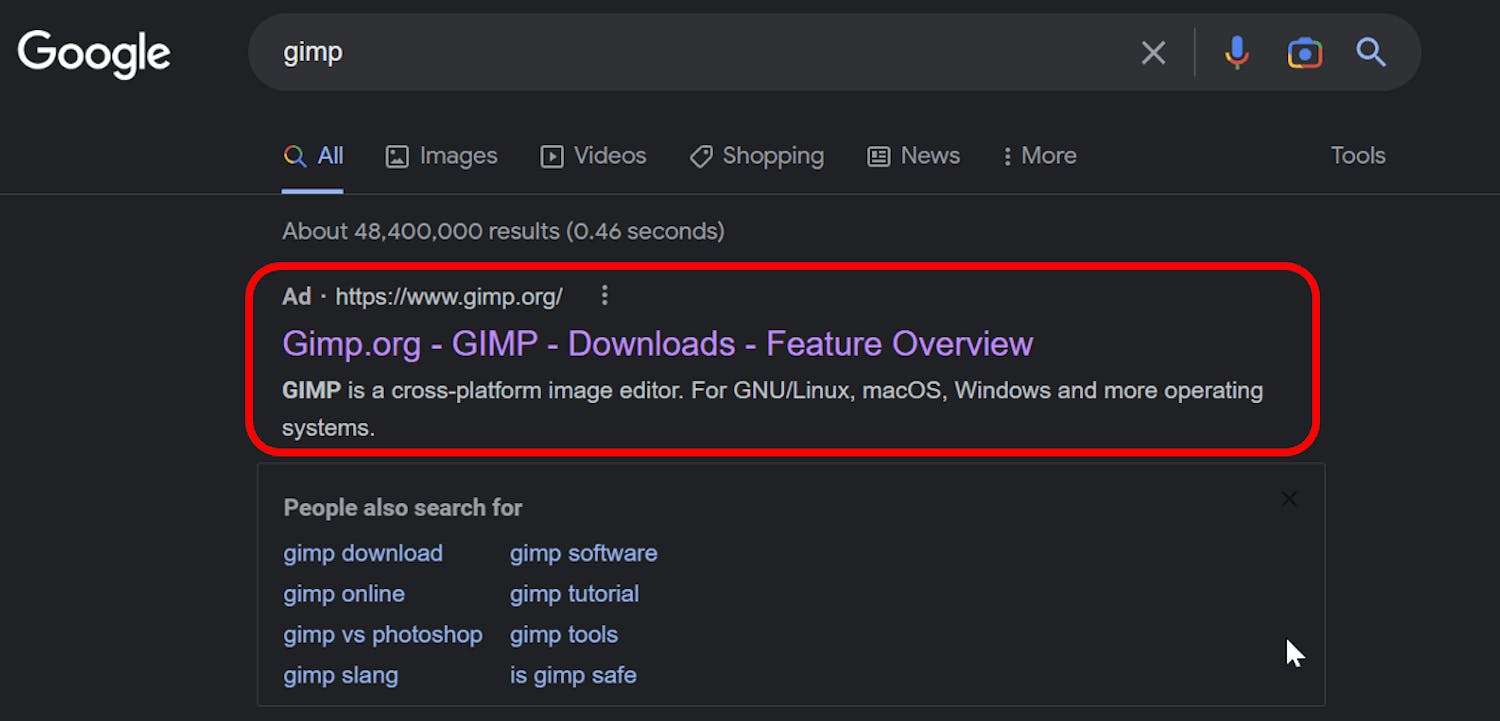Click the search magnifier icon
Image resolution: width=1500 pixels, height=721 pixels.
1370,52
